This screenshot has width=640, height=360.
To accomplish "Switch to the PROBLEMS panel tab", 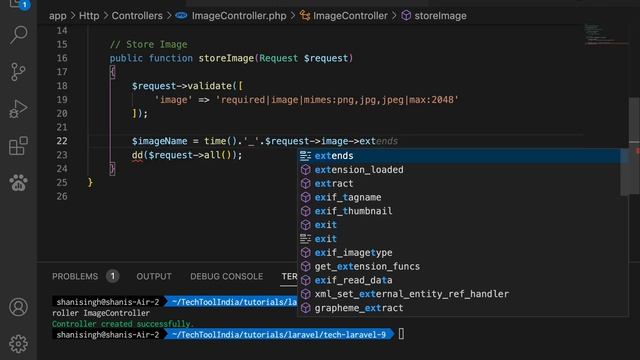I will click(75, 276).
